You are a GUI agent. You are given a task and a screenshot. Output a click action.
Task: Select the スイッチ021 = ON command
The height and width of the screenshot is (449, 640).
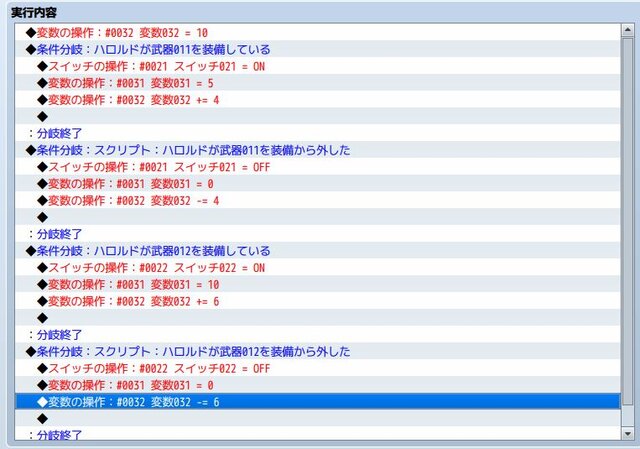click(318, 66)
